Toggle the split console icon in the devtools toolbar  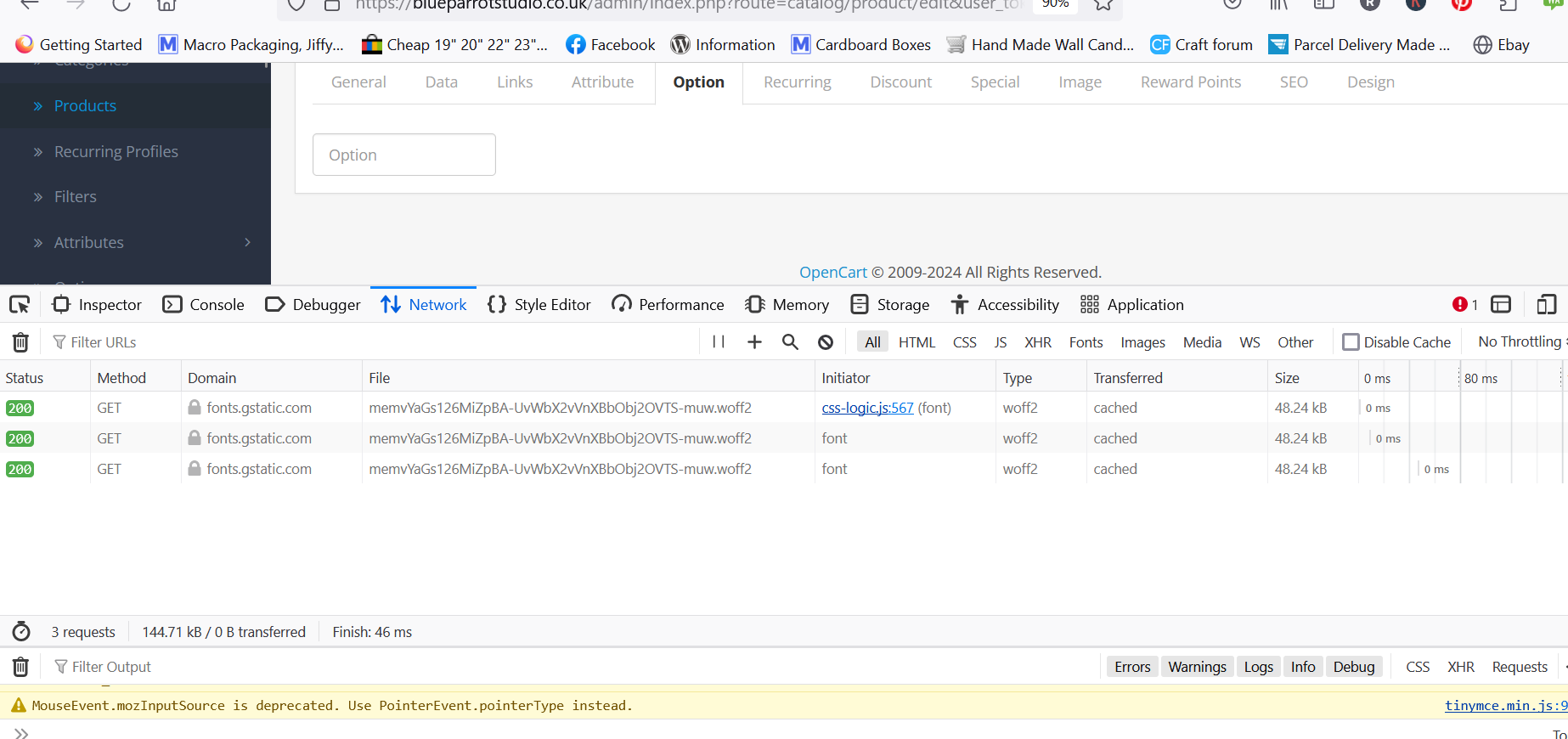(1501, 304)
